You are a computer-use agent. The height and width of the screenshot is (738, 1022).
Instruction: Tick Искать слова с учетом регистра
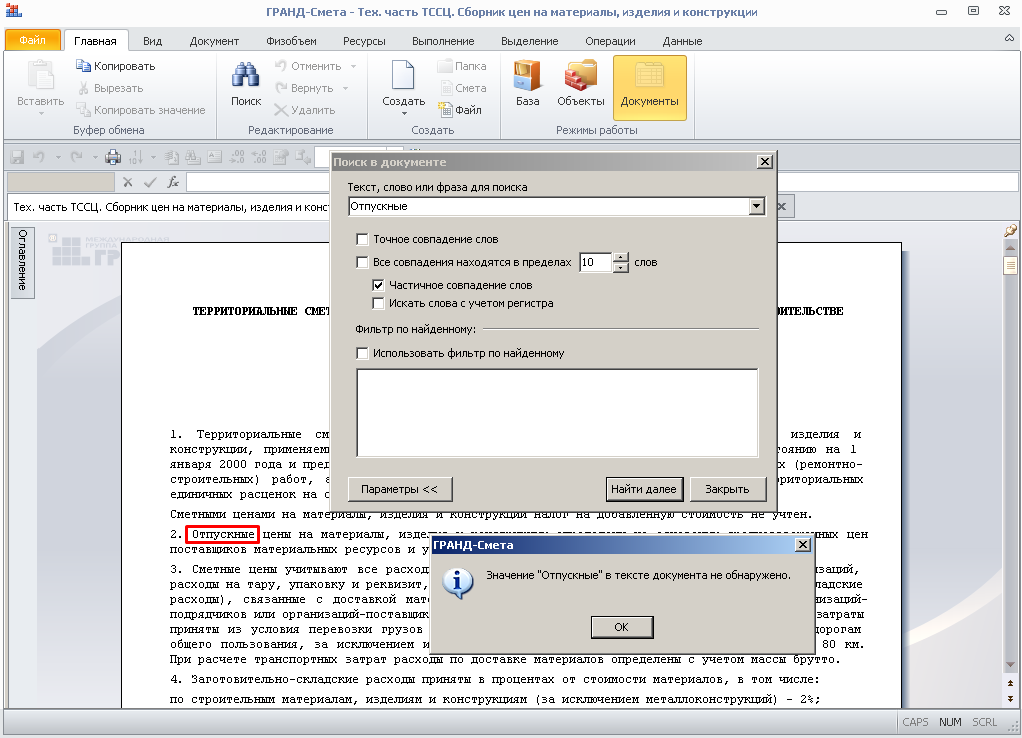pos(379,303)
